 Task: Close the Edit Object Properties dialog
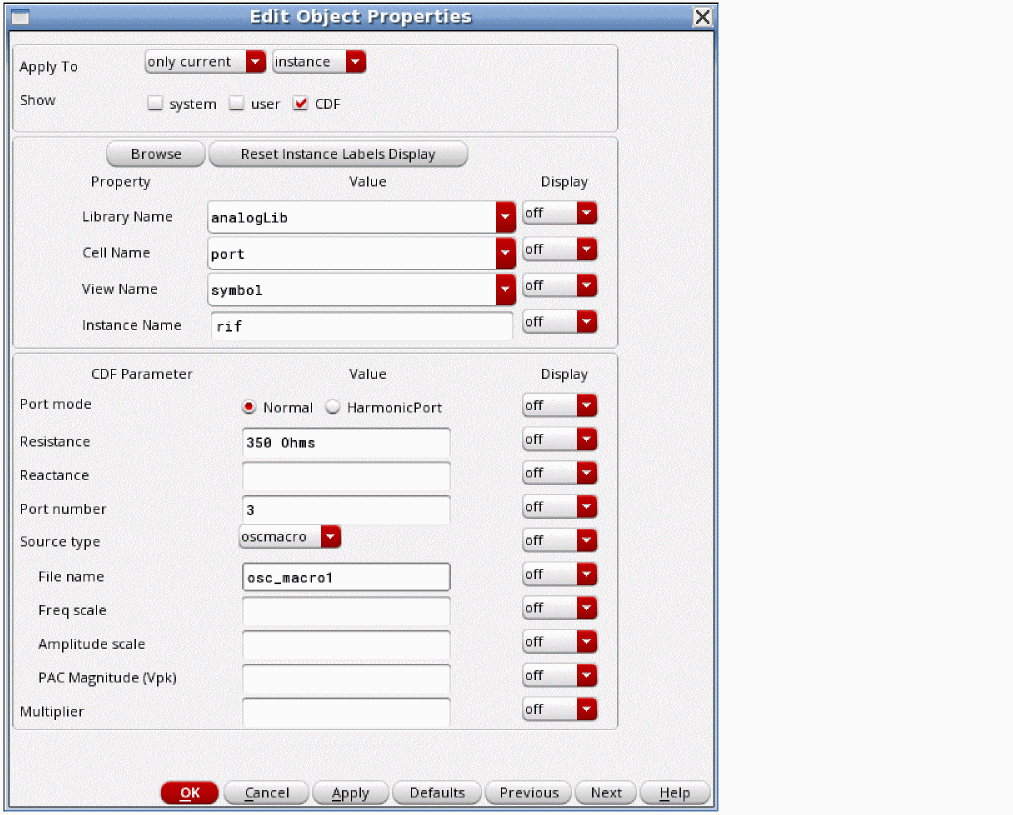(702, 18)
